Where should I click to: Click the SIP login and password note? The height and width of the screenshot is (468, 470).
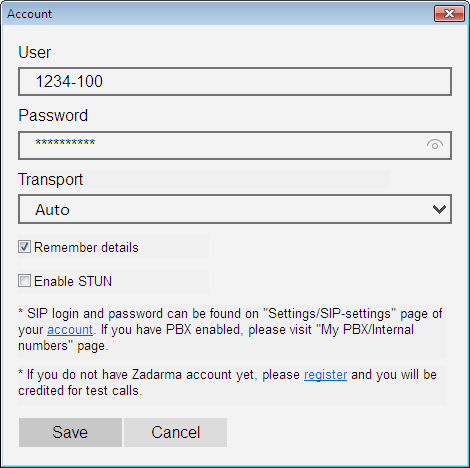pos(230,330)
